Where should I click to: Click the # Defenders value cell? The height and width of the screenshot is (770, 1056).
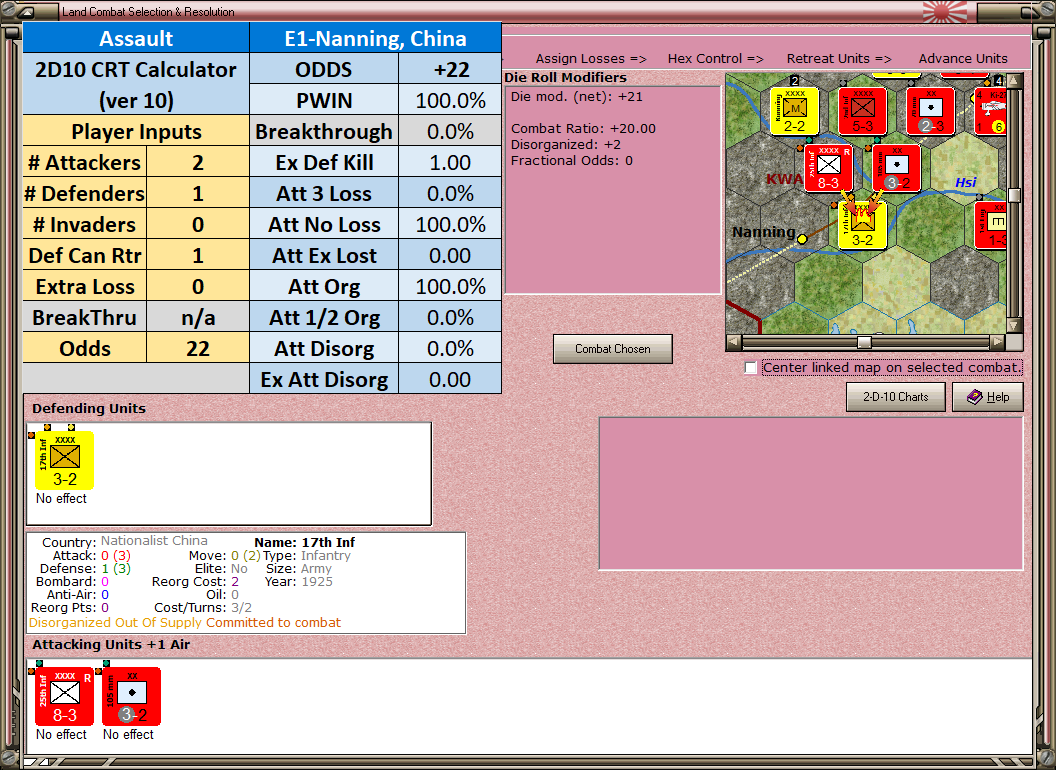[x=198, y=193]
